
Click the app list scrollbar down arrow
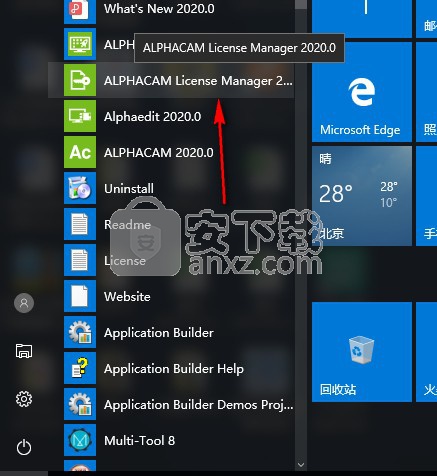coord(301,464)
